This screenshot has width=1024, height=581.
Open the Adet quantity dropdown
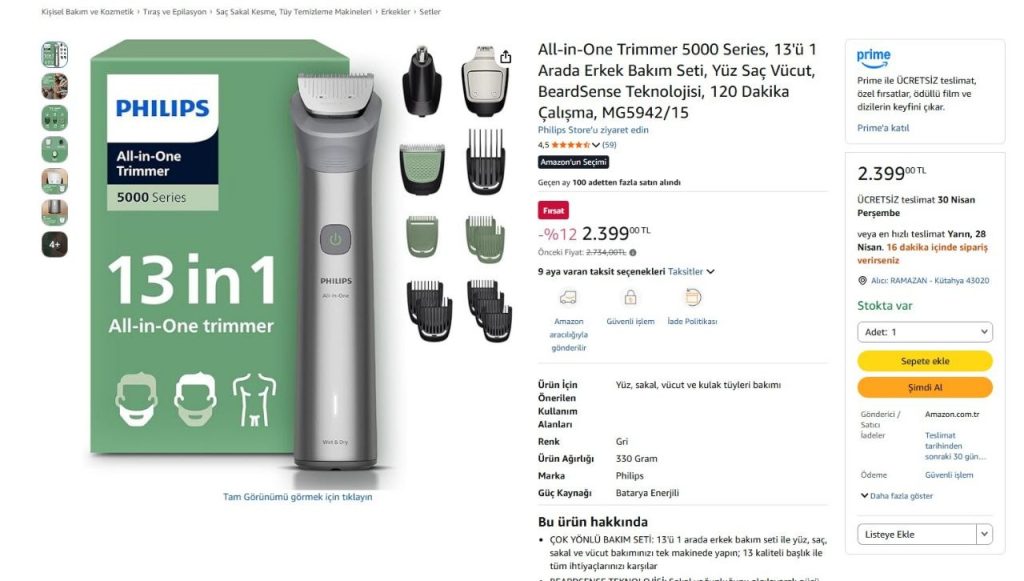click(x=925, y=332)
